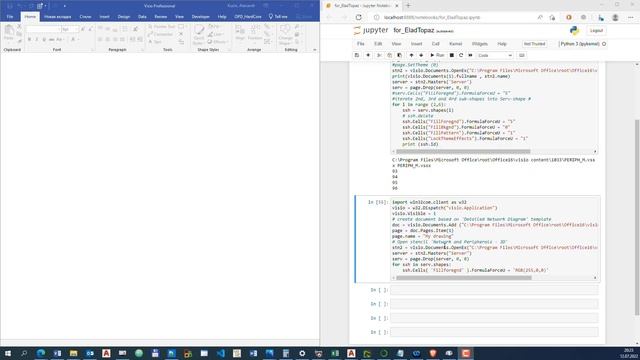
Task: Select the Pointer Tool in Visio
Action: pos(162,27)
